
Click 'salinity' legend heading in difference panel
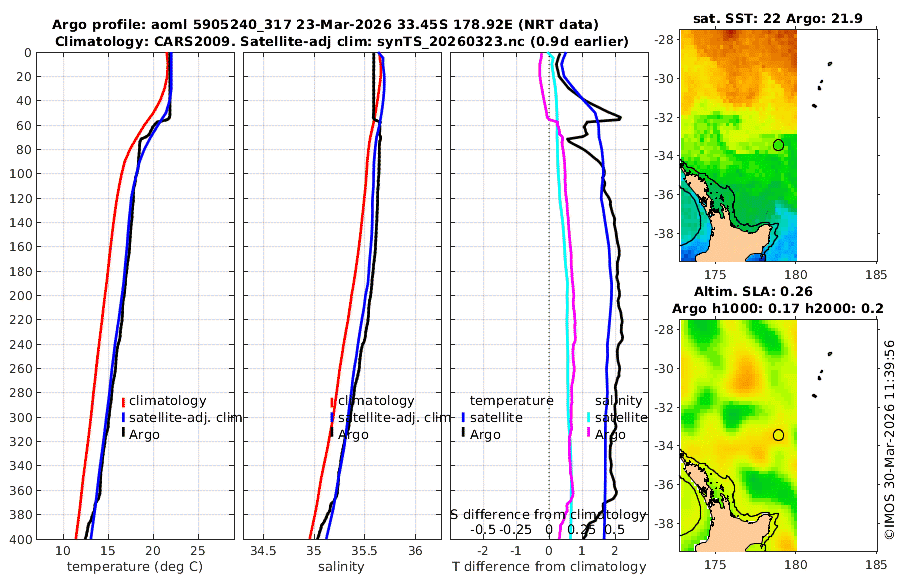(618, 401)
